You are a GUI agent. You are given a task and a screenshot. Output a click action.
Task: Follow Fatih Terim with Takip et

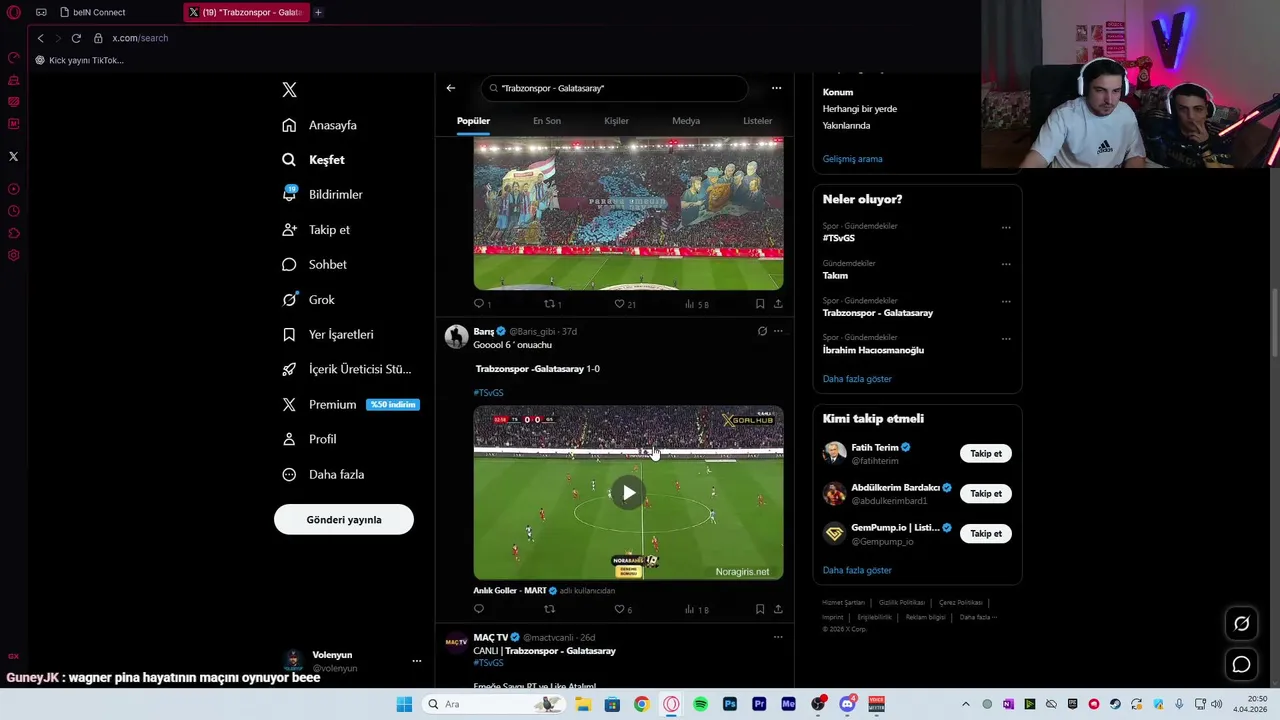coord(986,454)
